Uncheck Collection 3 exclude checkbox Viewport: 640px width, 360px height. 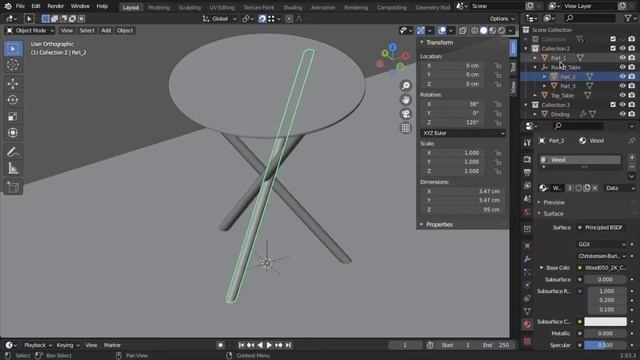[x=613, y=105]
